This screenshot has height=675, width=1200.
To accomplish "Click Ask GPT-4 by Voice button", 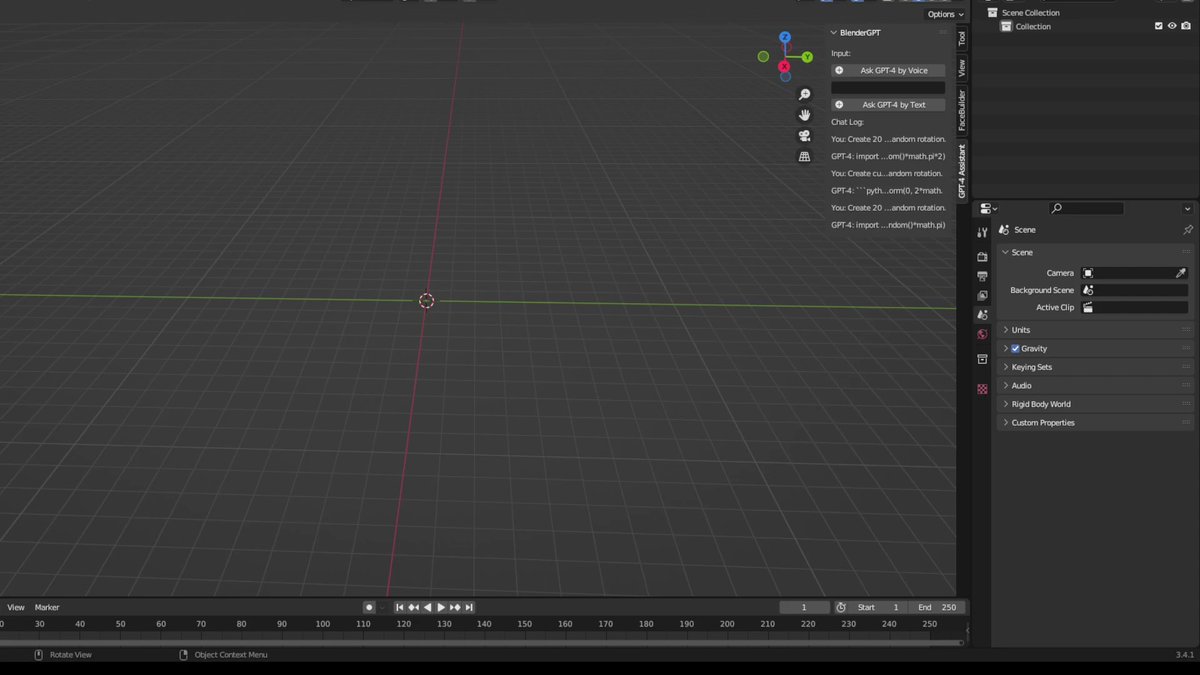I will (888, 70).
